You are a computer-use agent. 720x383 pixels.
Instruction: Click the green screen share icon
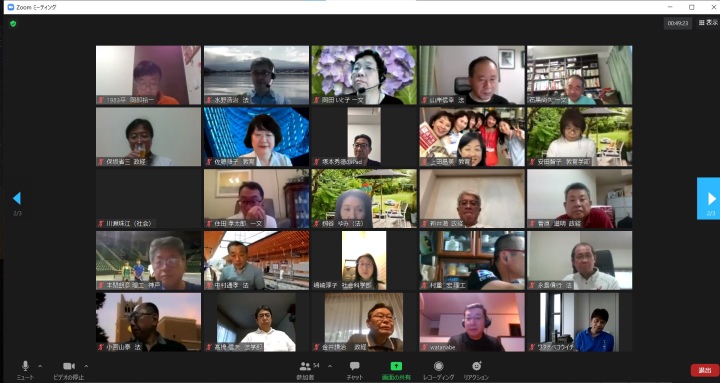(x=396, y=366)
